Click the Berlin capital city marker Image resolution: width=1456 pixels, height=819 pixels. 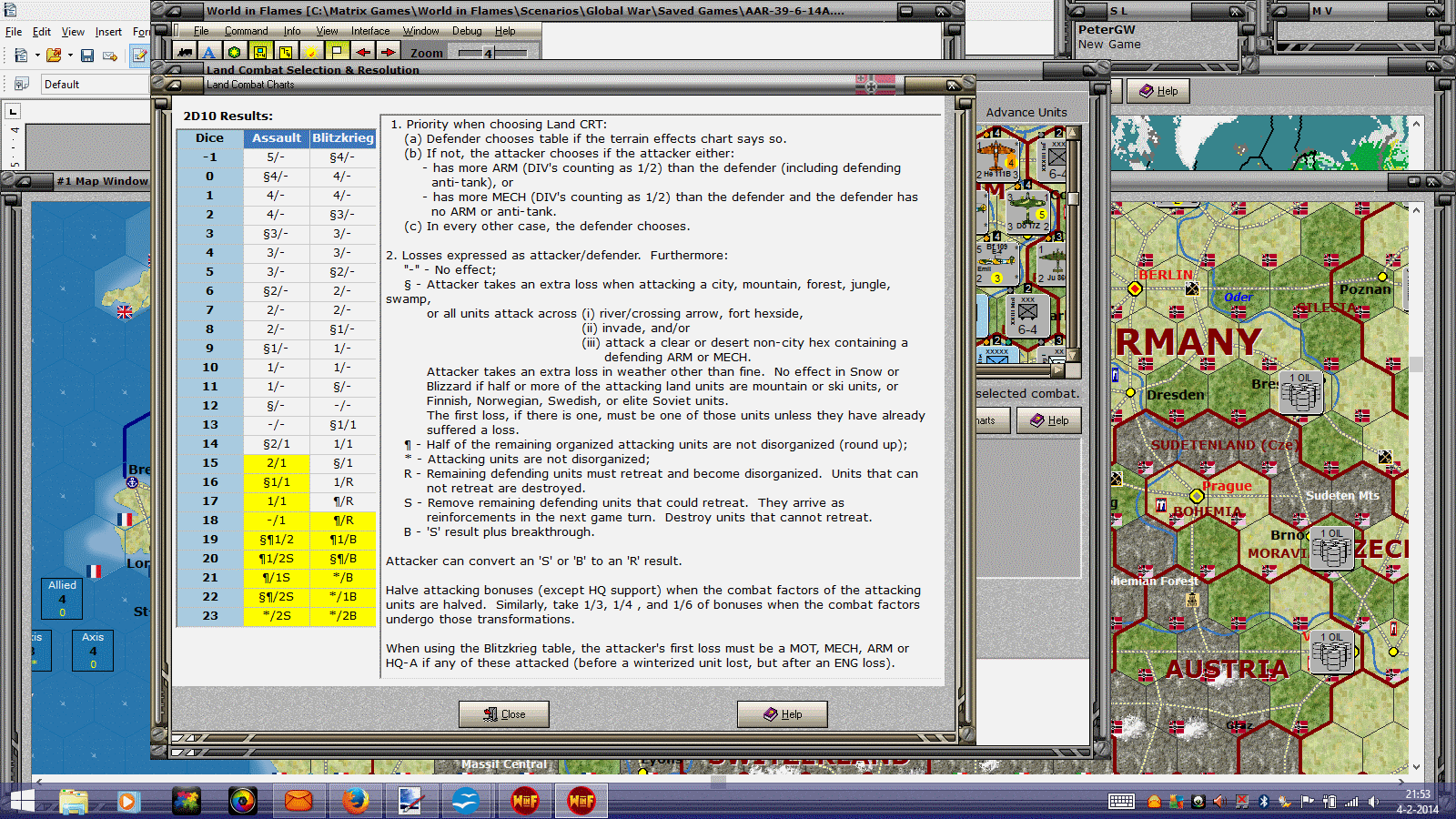click(1135, 288)
